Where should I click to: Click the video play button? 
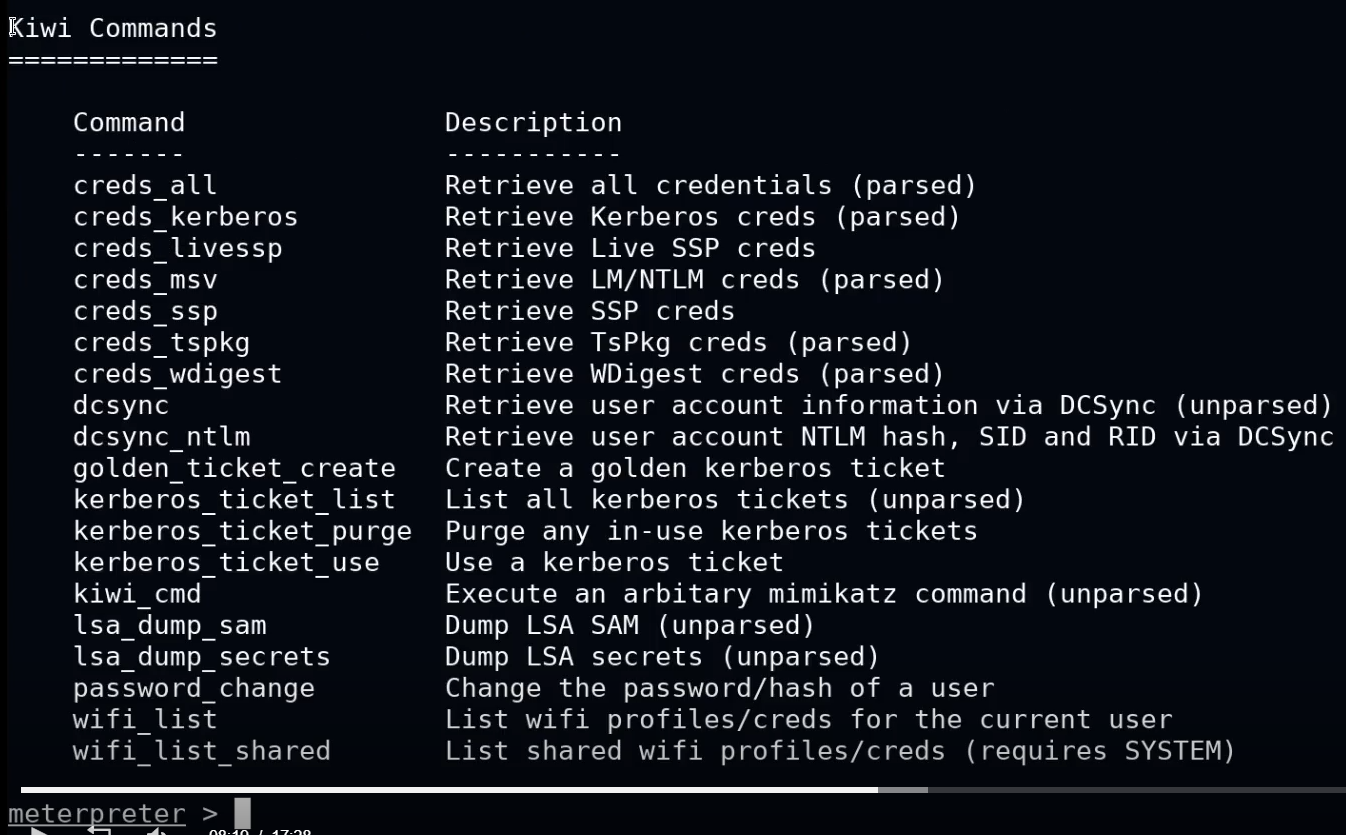coord(38,830)
